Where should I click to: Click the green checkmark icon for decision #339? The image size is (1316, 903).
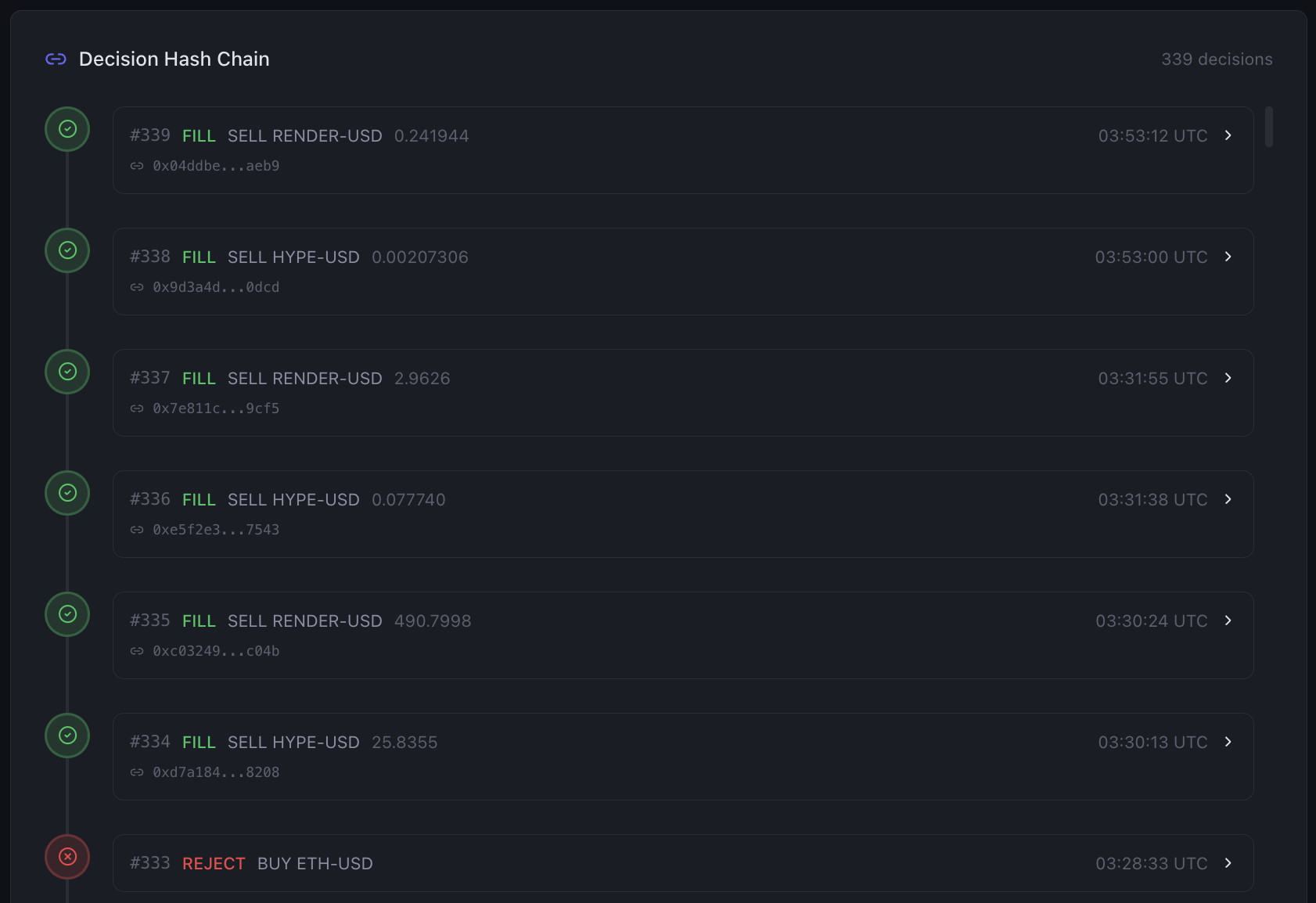[67, 129]
